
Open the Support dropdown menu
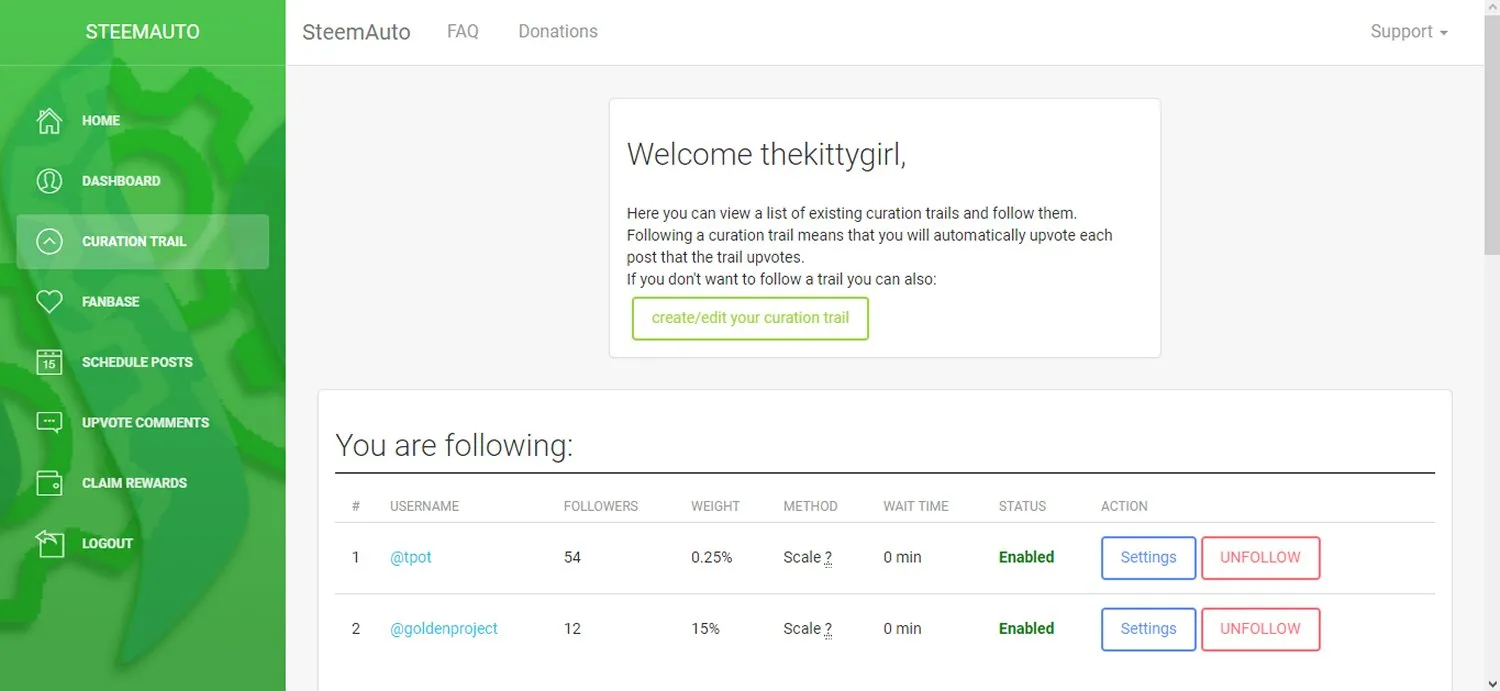(x=1409, y=32)
